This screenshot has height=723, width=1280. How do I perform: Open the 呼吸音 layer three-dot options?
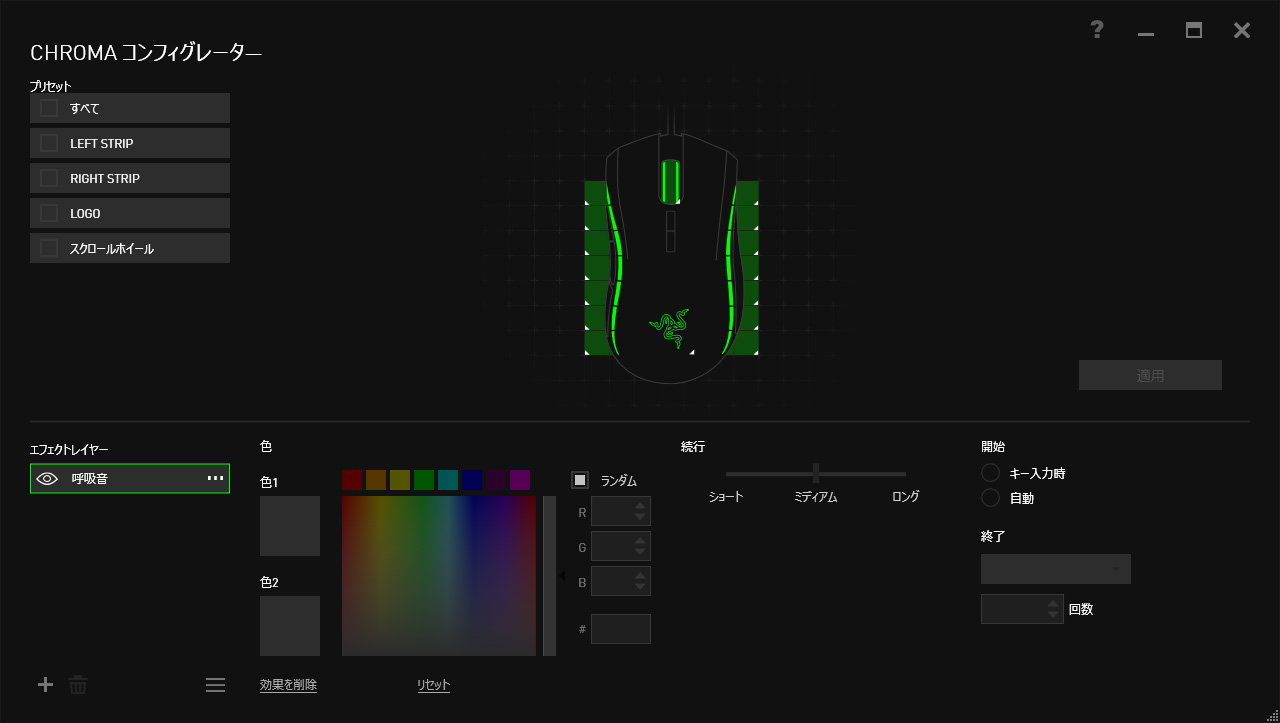coord(215,479)
